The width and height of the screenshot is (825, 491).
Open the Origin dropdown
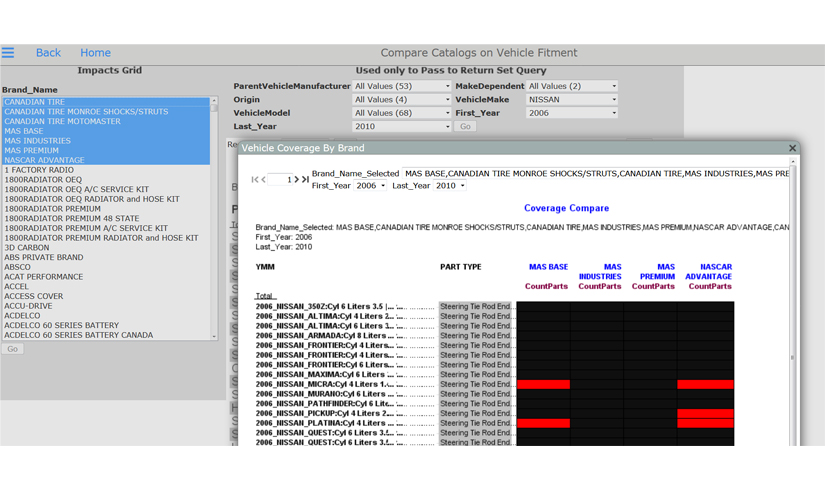click(x=401, y=99)
